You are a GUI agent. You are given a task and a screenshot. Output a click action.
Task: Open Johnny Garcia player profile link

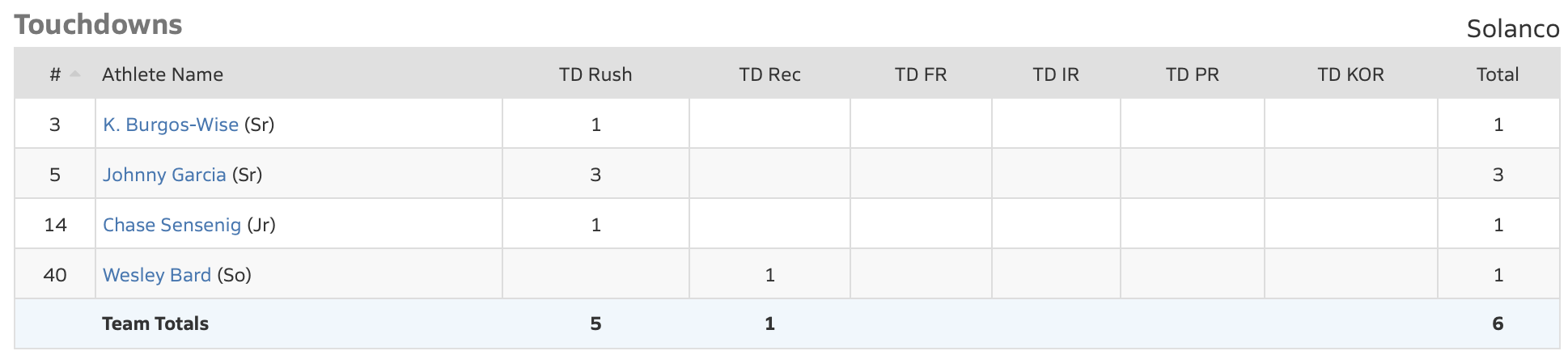tap(164, 175)
